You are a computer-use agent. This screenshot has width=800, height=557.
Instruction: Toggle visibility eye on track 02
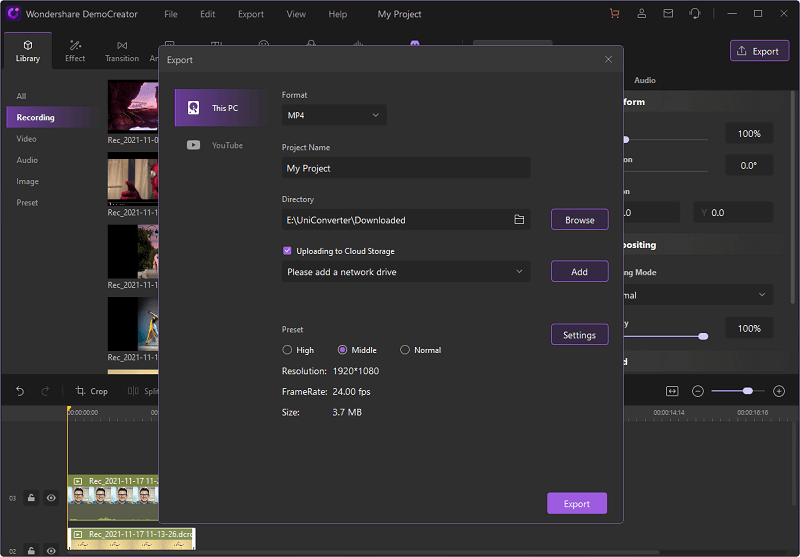(51, 551)
